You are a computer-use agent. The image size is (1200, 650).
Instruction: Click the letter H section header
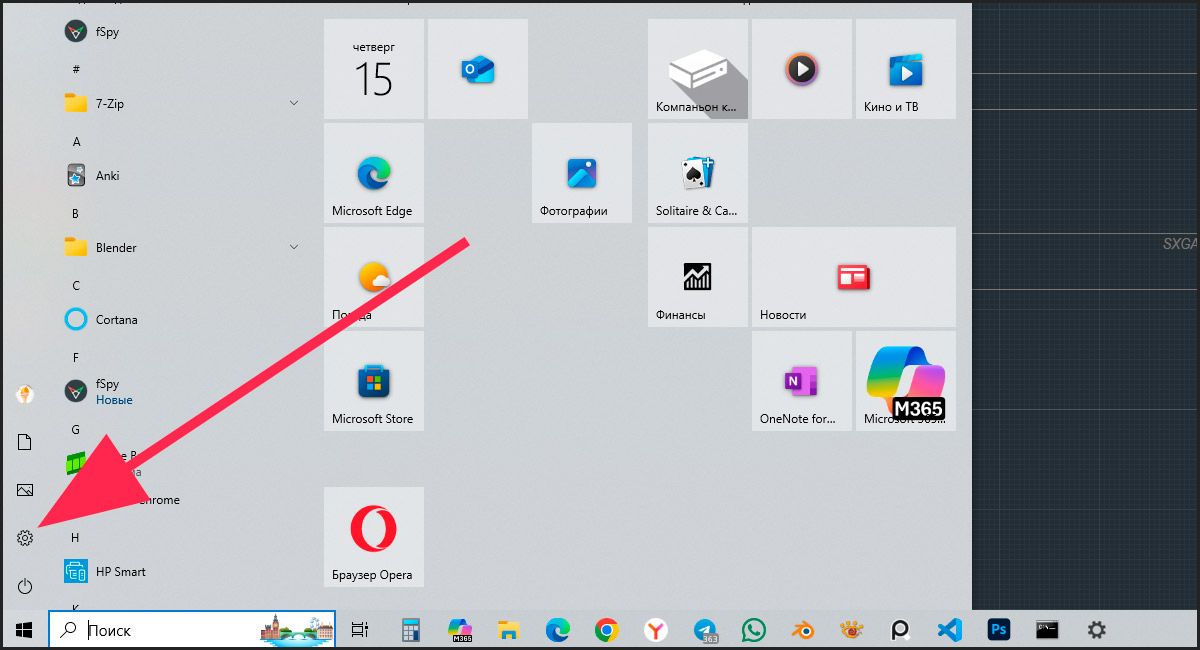(75, 538)
